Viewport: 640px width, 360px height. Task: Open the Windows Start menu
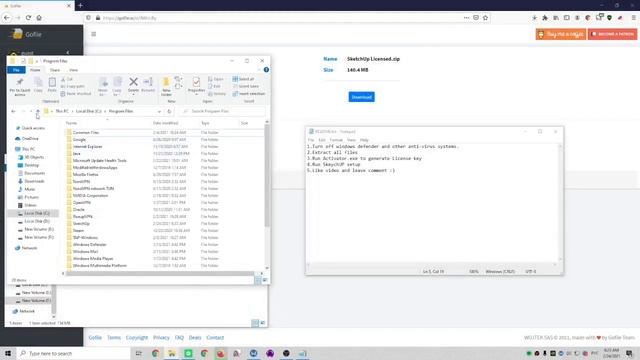pos(8,353)
